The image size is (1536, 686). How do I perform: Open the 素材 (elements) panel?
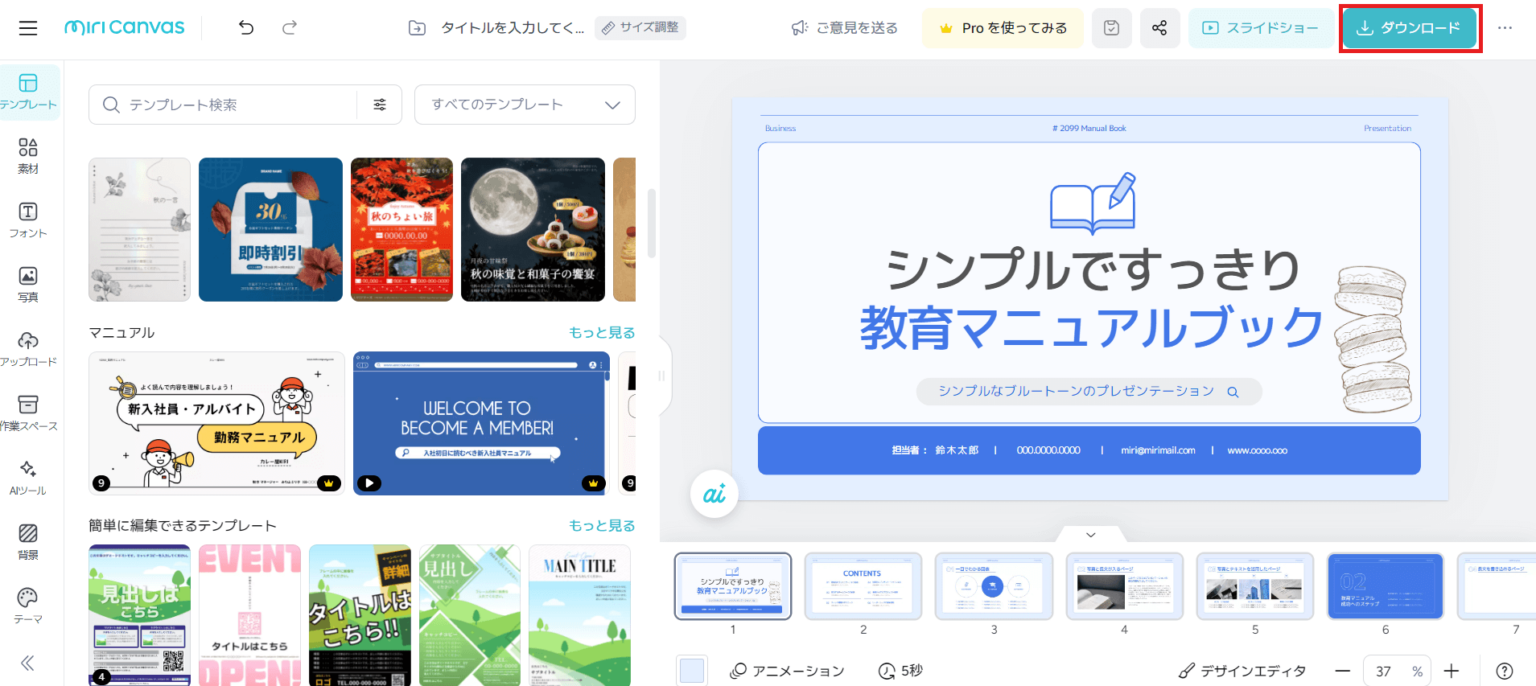point(27,155)
